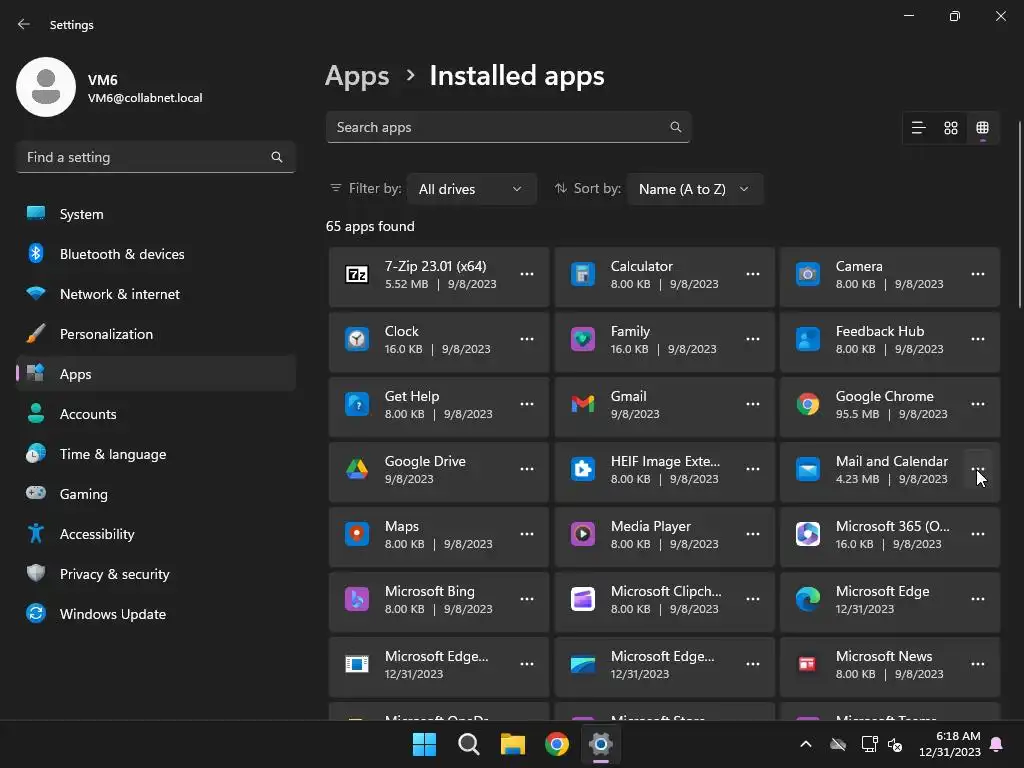1024x768 pixels.
Task: Click the Google Drive app icon
Action: point(357,469)
